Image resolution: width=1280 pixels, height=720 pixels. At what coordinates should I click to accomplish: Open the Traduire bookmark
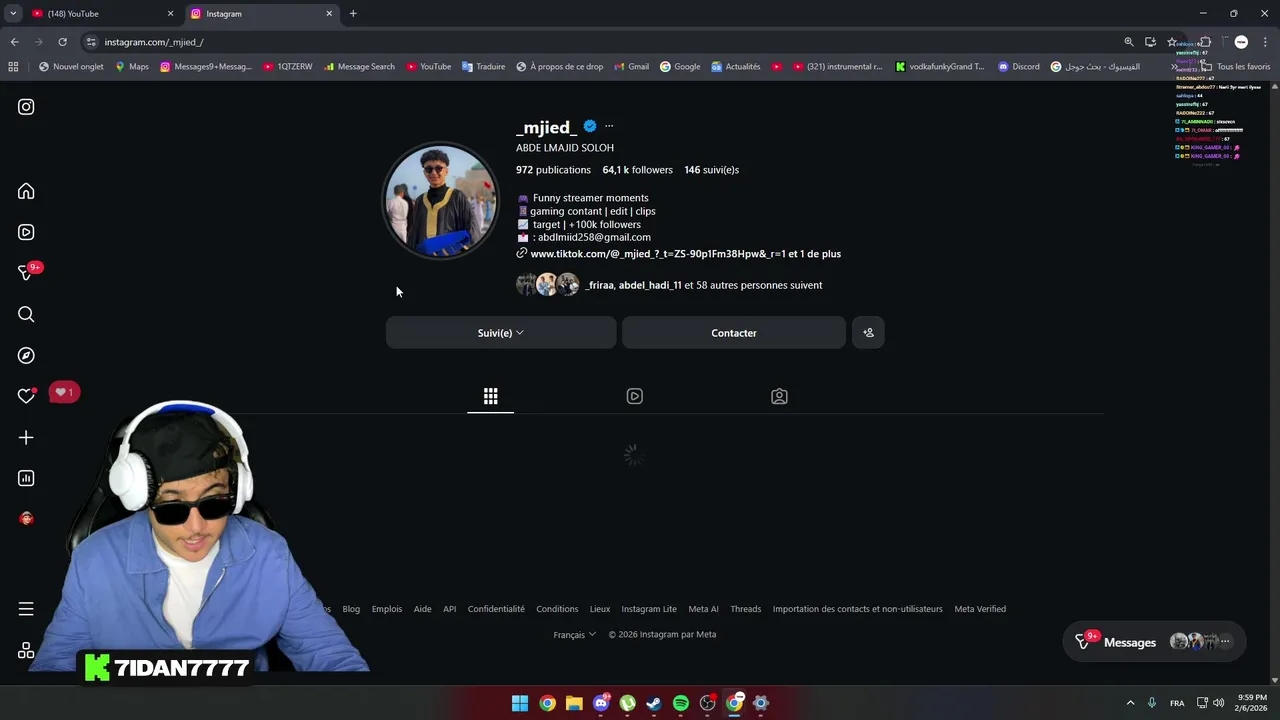483,67
